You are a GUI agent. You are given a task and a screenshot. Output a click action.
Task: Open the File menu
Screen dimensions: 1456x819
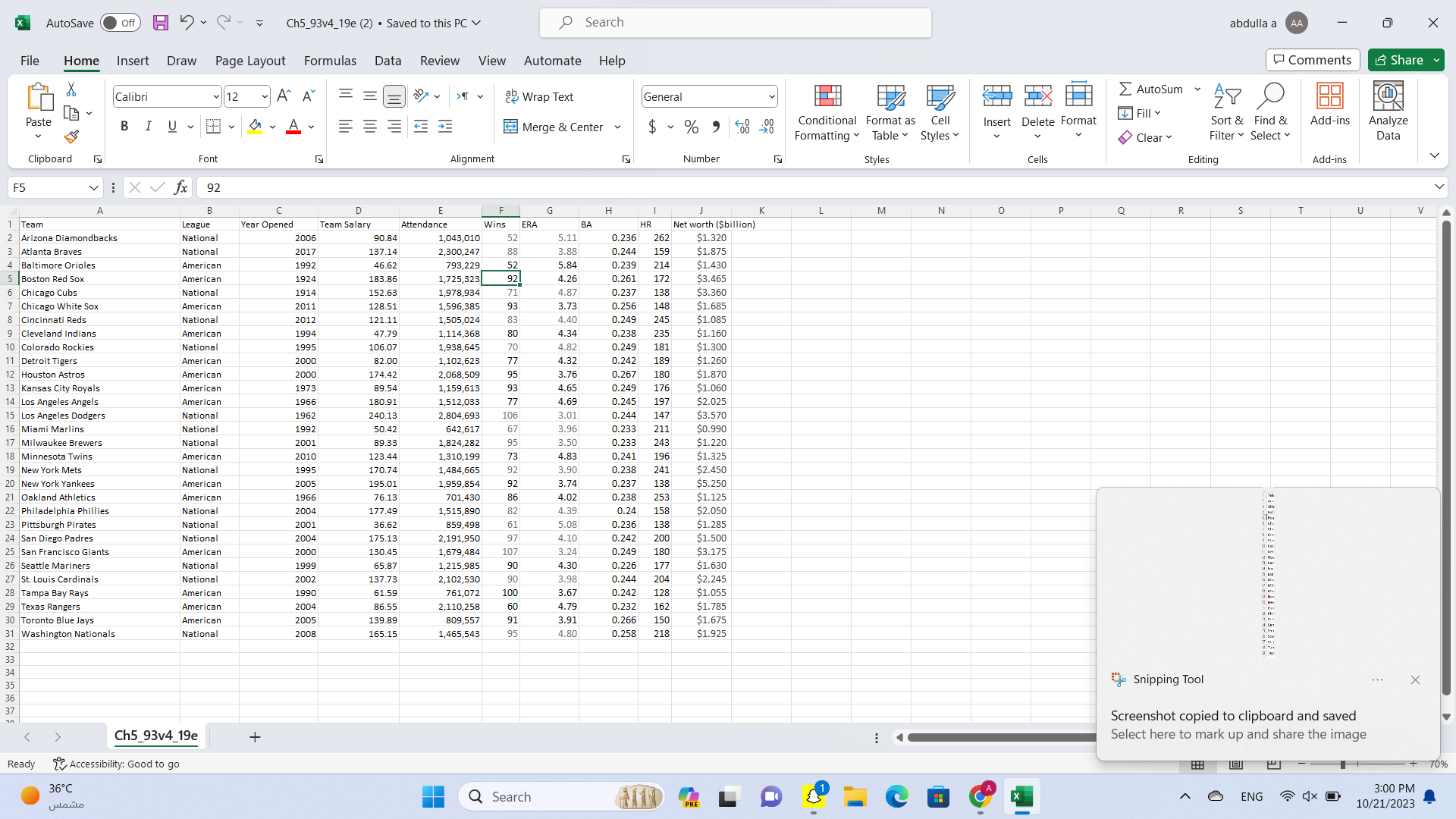(30, 61)
